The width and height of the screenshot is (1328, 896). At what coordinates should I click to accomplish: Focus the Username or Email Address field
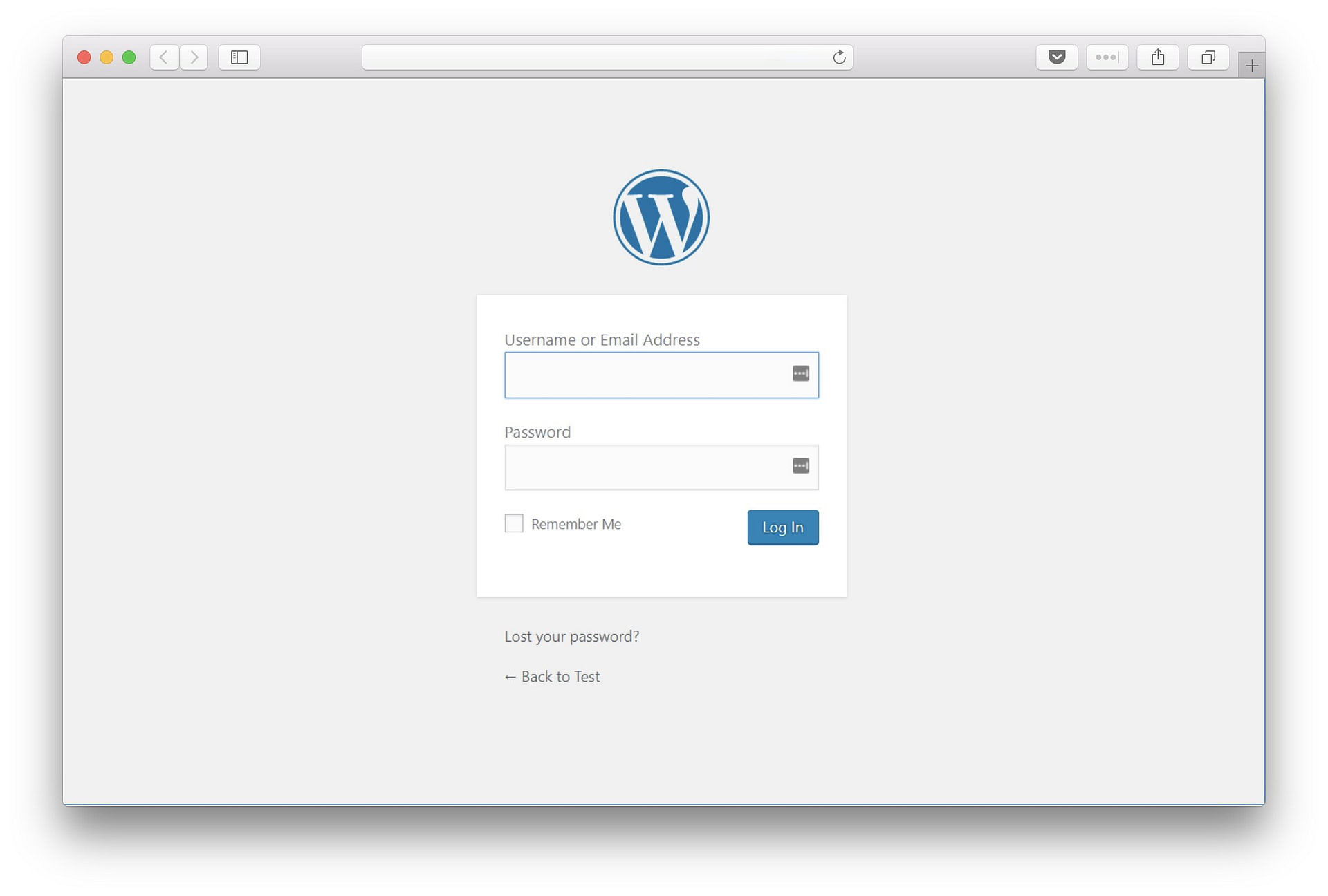click(x=662, y=375)
